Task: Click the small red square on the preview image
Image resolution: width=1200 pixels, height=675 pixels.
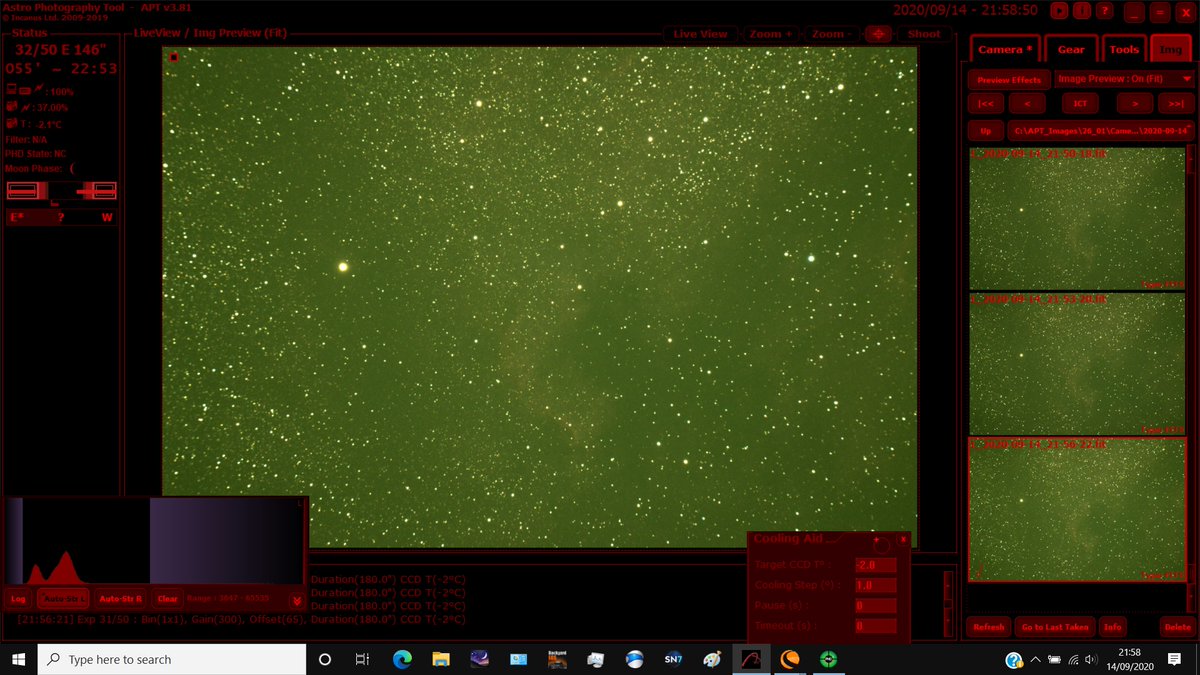Action: coord(174,58)
